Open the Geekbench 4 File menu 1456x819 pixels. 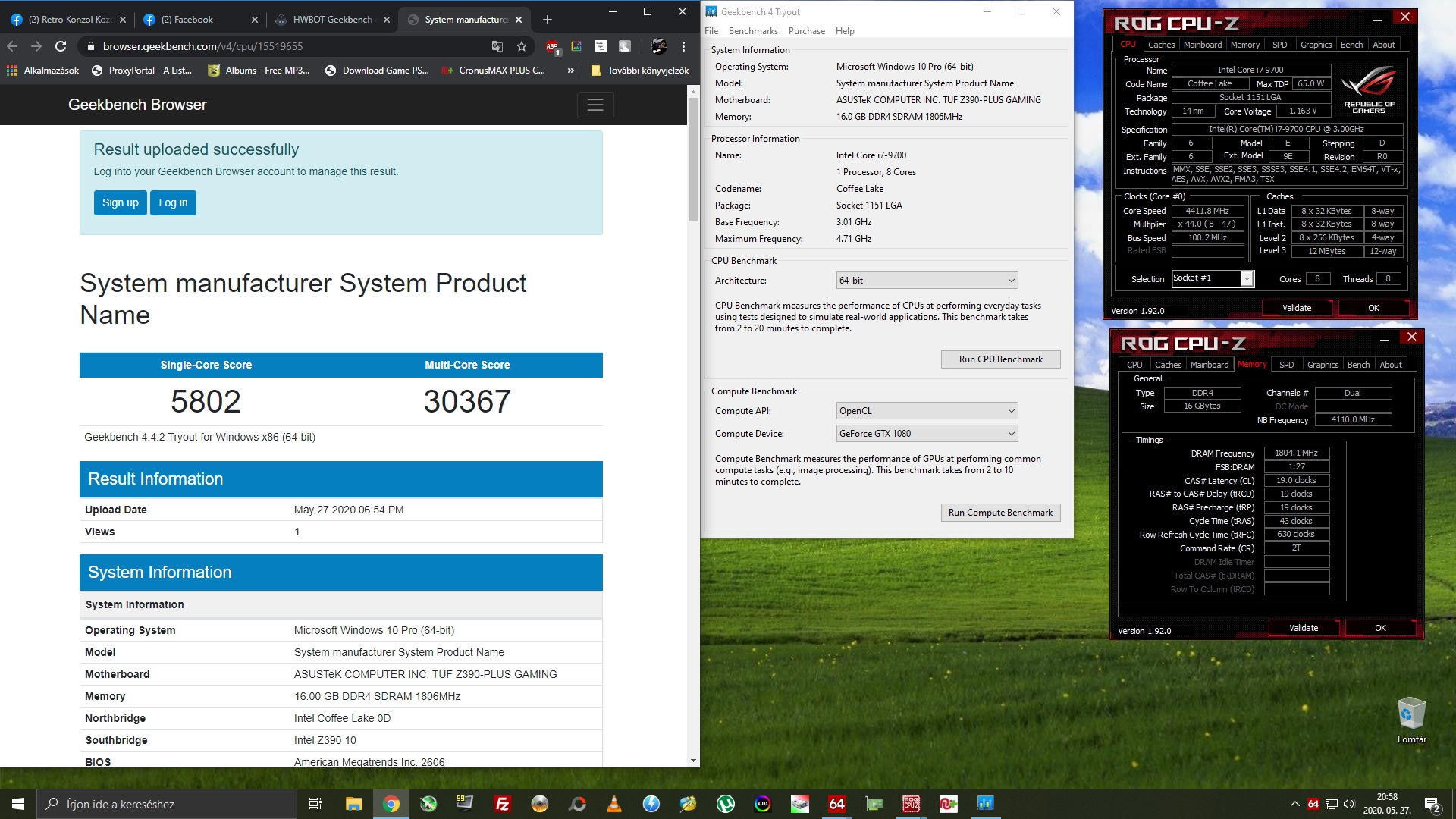711,31
